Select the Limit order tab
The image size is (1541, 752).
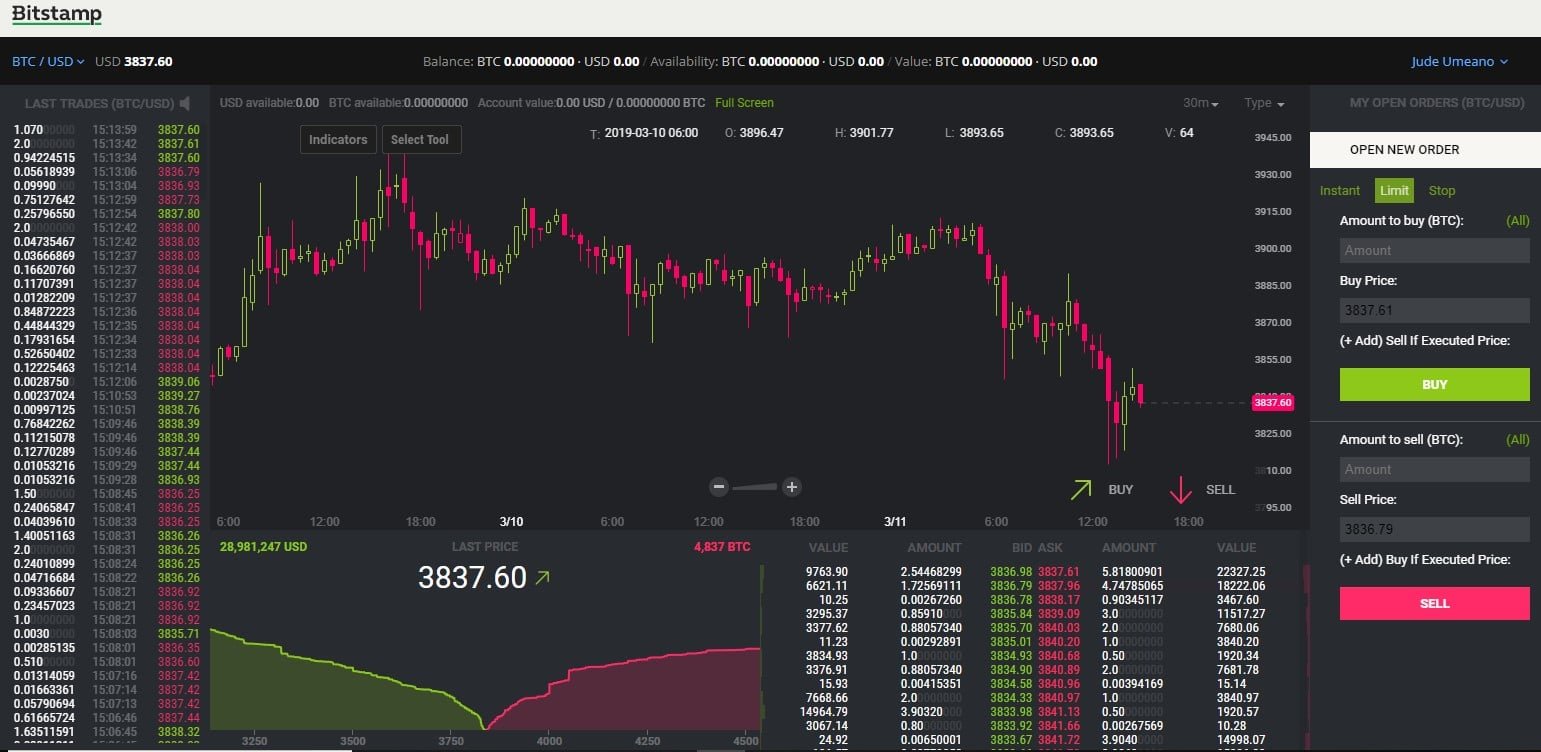click(x=1394, y=190)
